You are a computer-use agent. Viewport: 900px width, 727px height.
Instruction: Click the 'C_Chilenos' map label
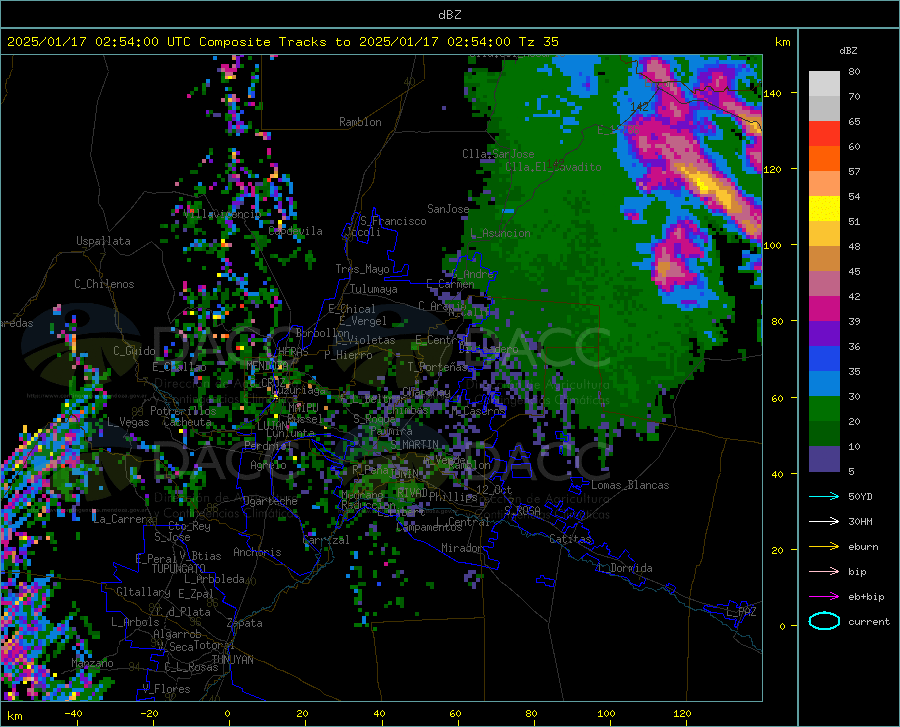(104, 284)
